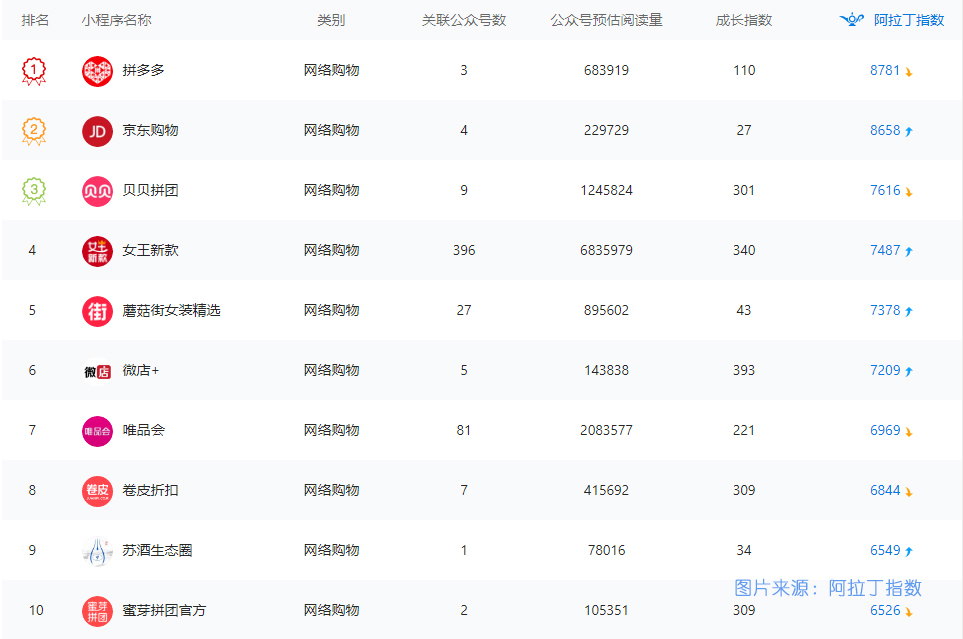This screenshot has height=639, width=963.
Task: Click the orange rank 2 medal badge
Action: tap(34, 131)
